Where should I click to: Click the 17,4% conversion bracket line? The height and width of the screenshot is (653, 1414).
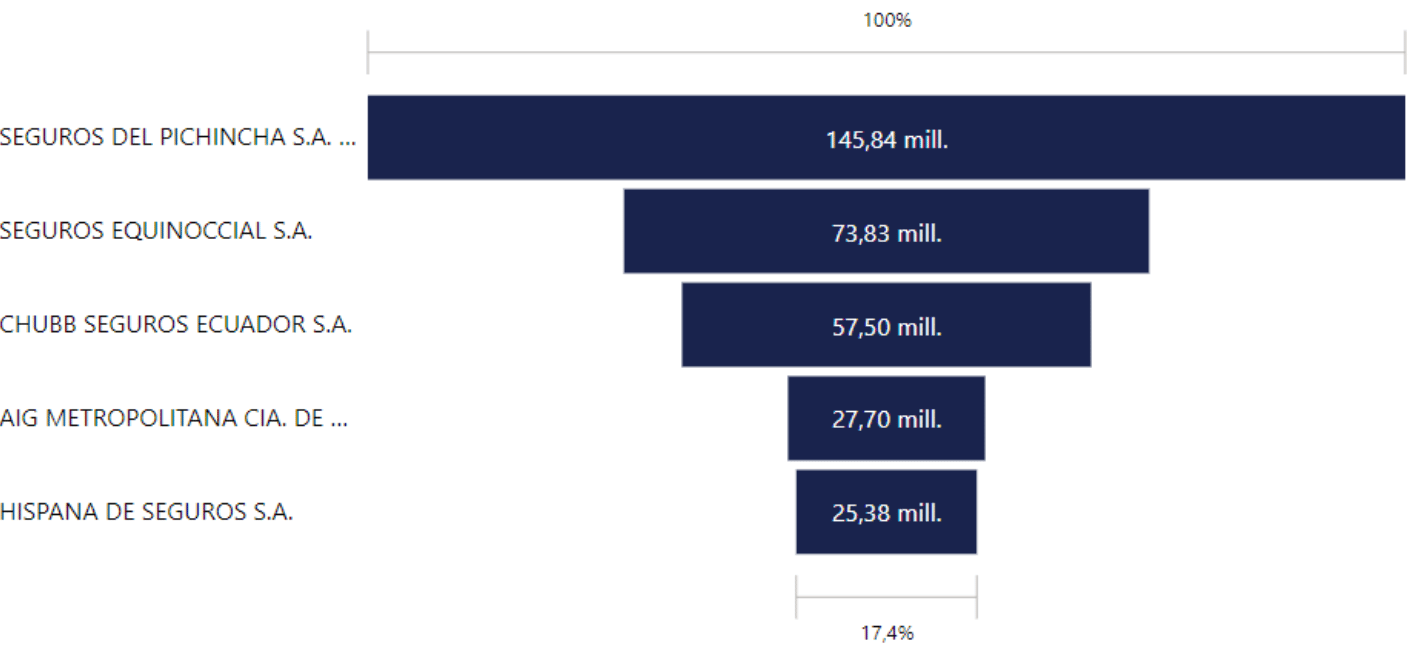(886, 597)
